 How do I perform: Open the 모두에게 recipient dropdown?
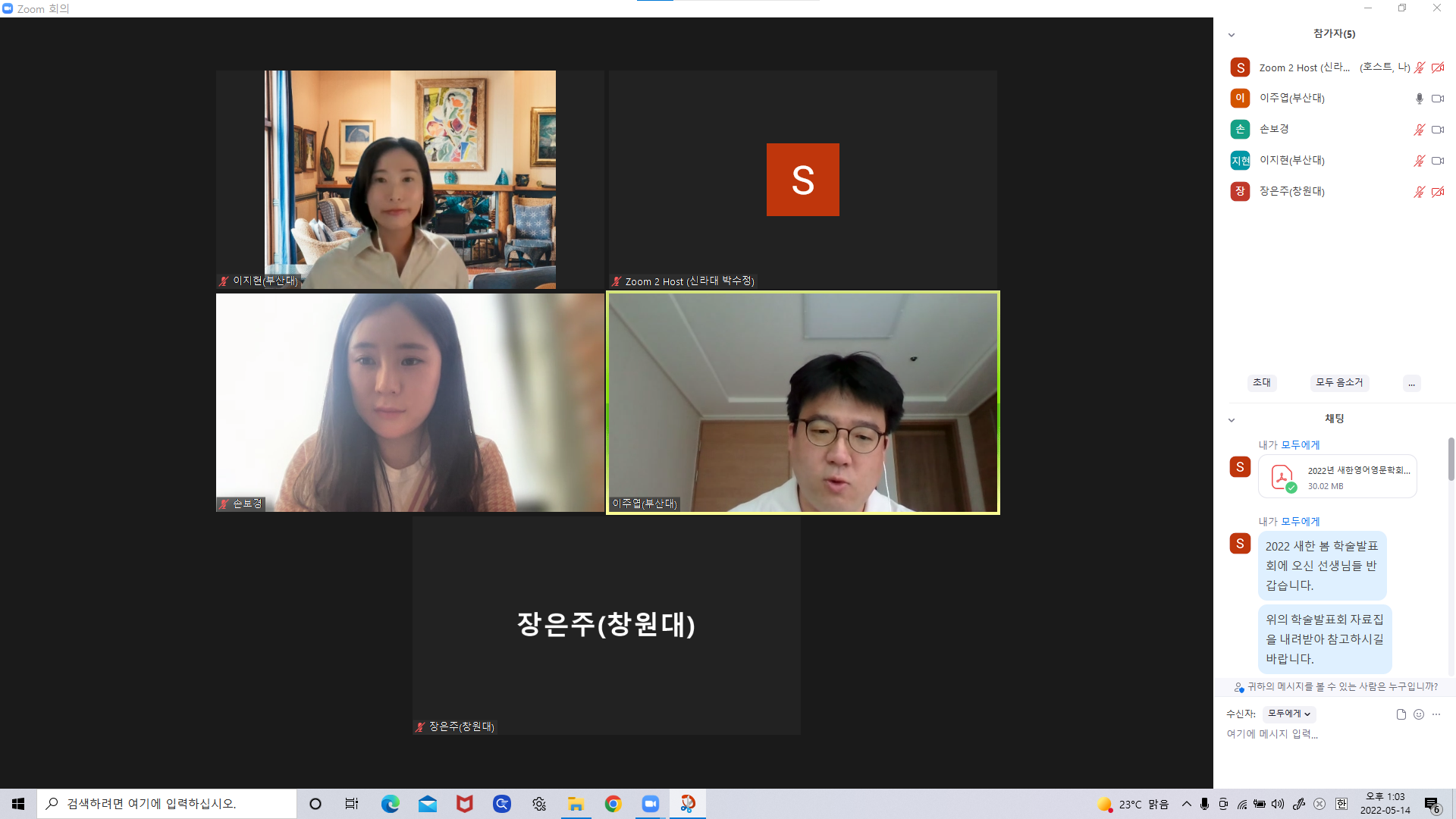click(x=1288, y=714)
